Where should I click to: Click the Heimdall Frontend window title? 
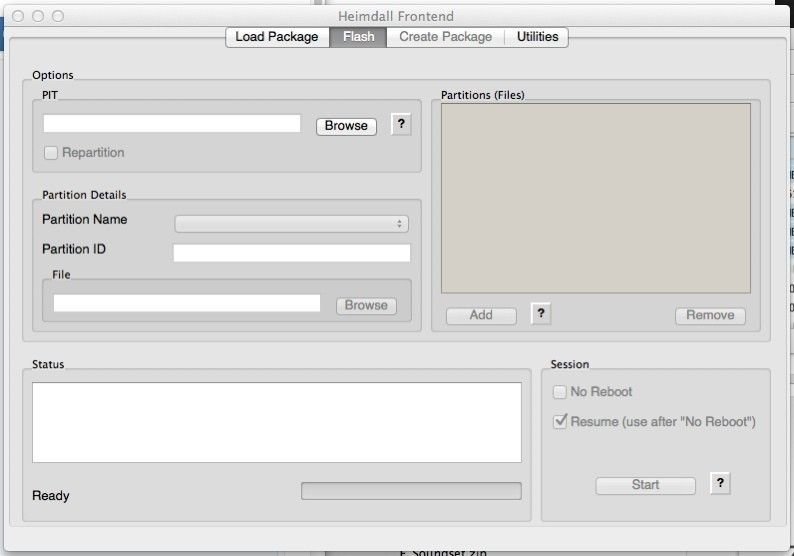pos(396,16)
